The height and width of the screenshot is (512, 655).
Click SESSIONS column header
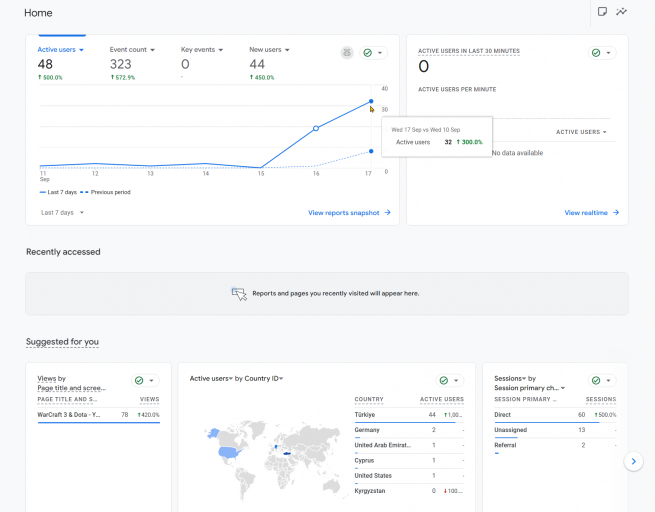click(601, 400)
